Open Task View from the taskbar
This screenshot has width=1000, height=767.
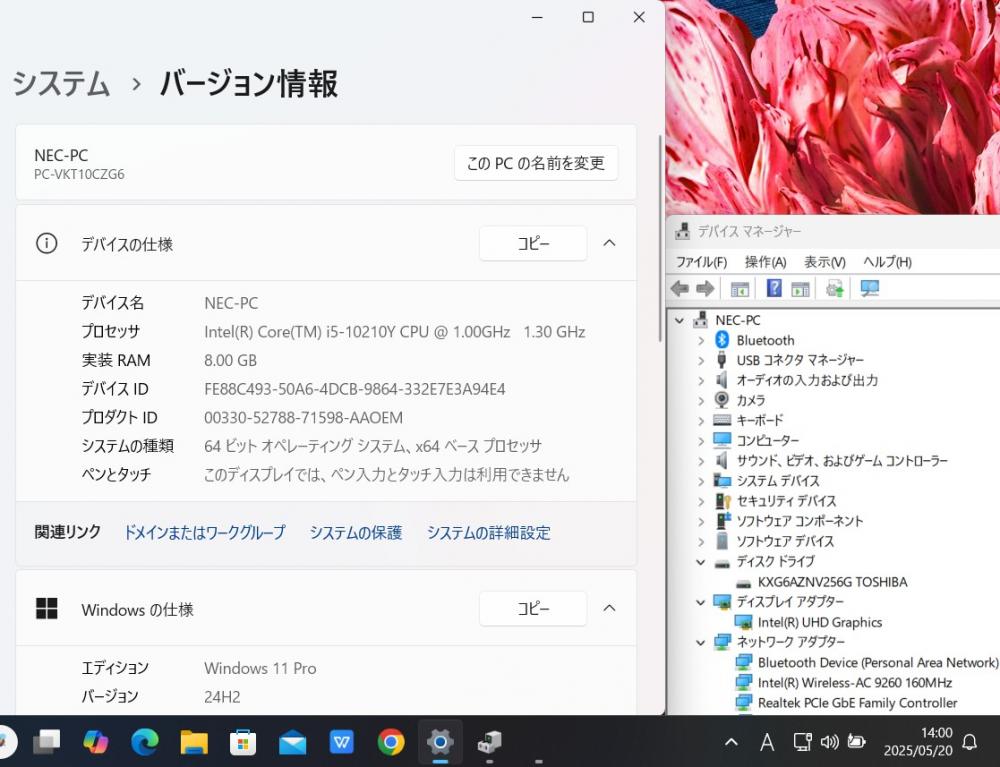[47, 741]
